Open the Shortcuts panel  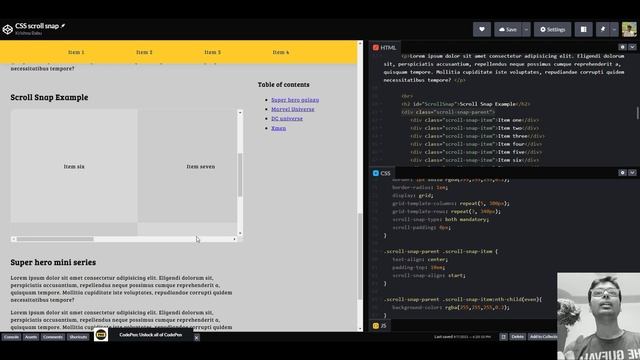tap(78, 337)
